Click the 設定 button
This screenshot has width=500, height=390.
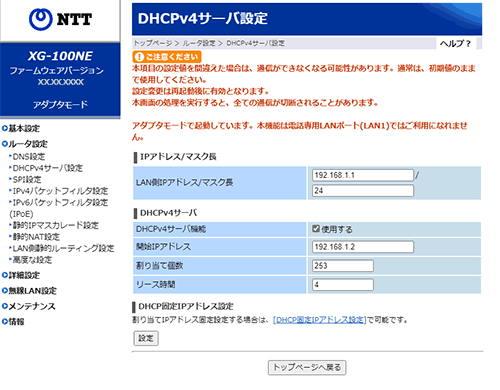146,338
